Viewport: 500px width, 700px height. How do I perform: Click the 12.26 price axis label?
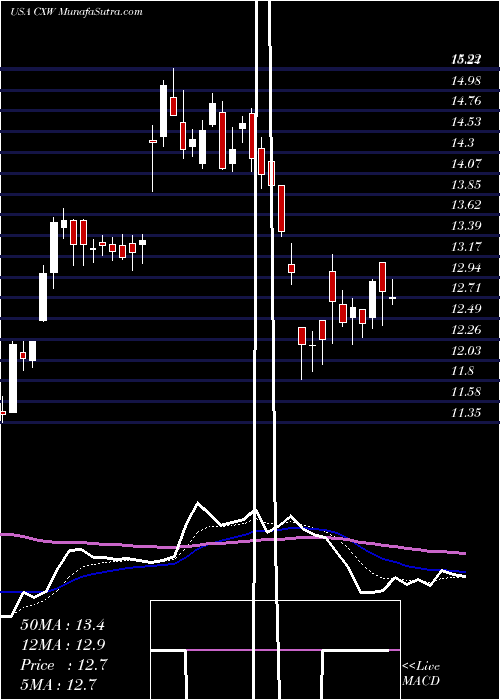coord(466,329)
